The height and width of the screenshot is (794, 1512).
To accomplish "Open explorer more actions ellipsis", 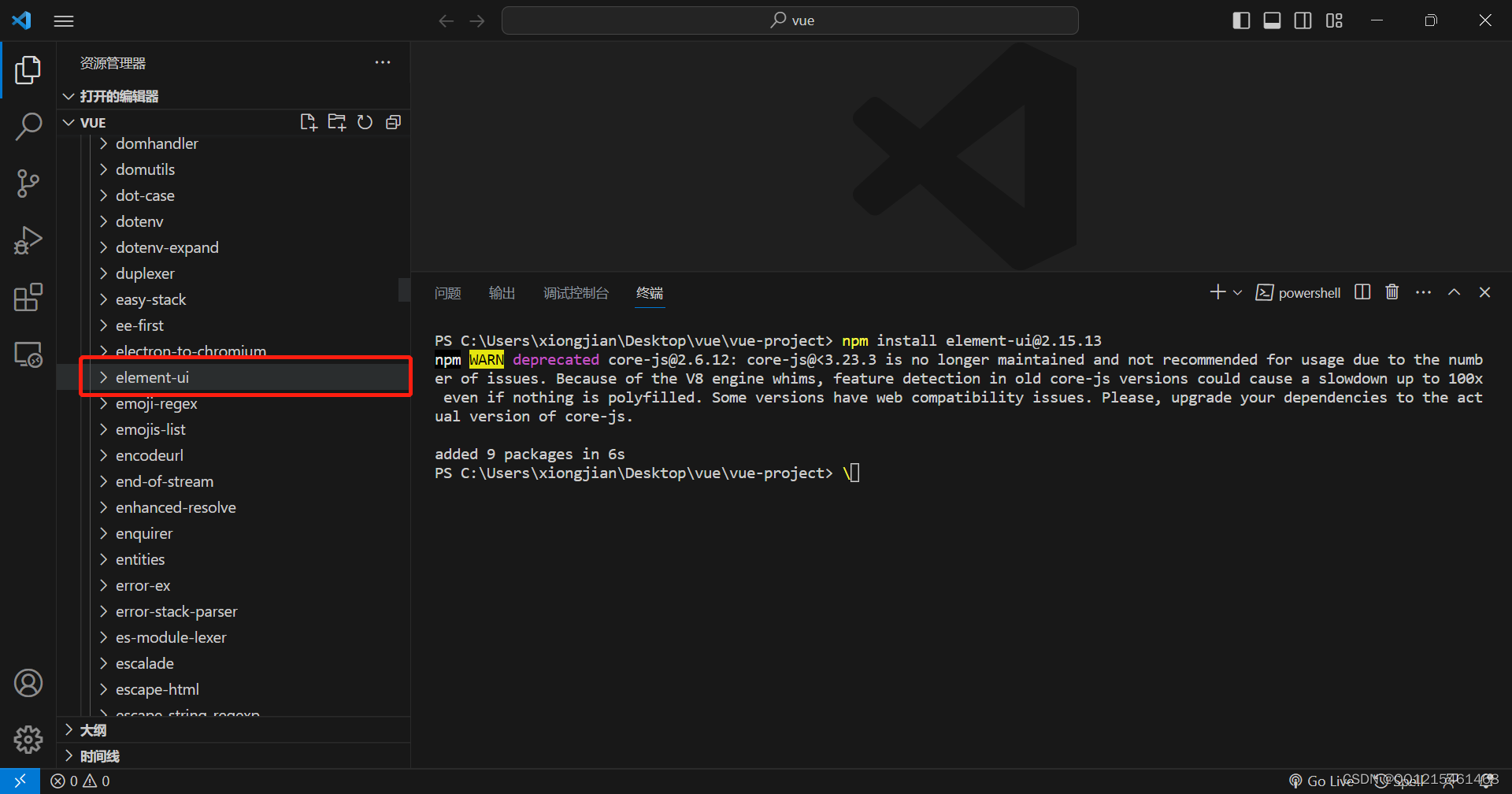I will click(x=383, y=62).
